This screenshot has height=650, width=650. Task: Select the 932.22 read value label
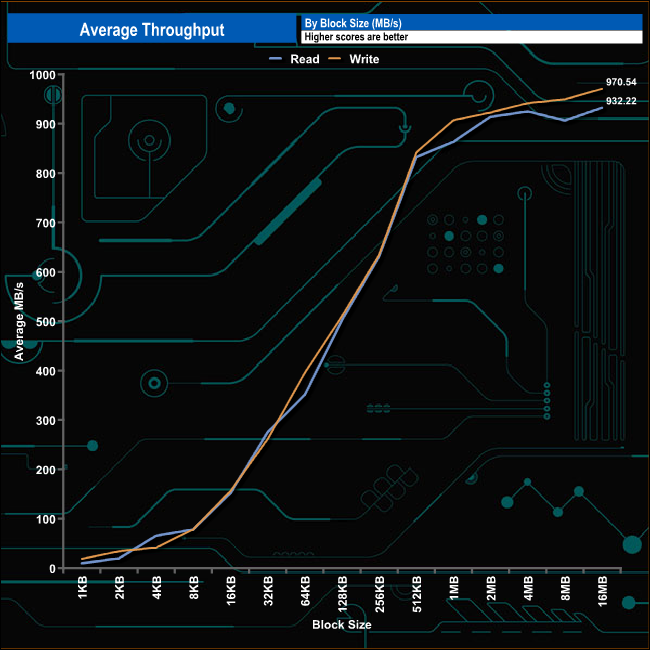point(621,101)
